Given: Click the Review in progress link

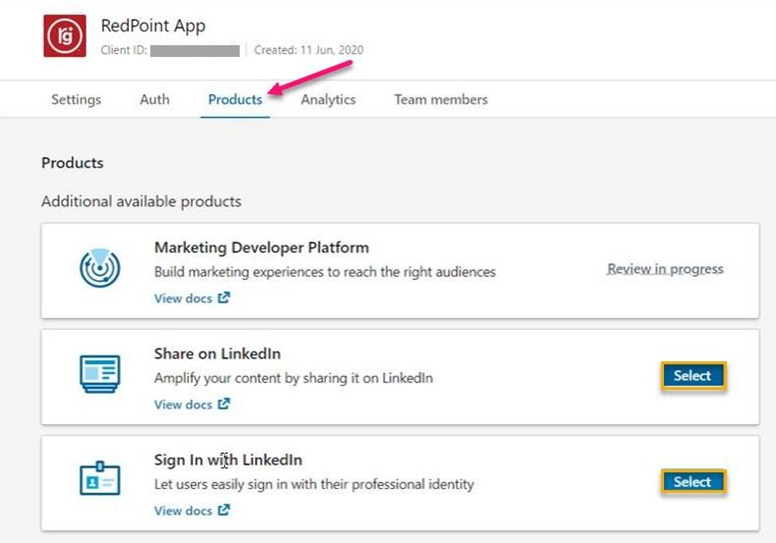Looking at the screenshot, I should (665, 269).
